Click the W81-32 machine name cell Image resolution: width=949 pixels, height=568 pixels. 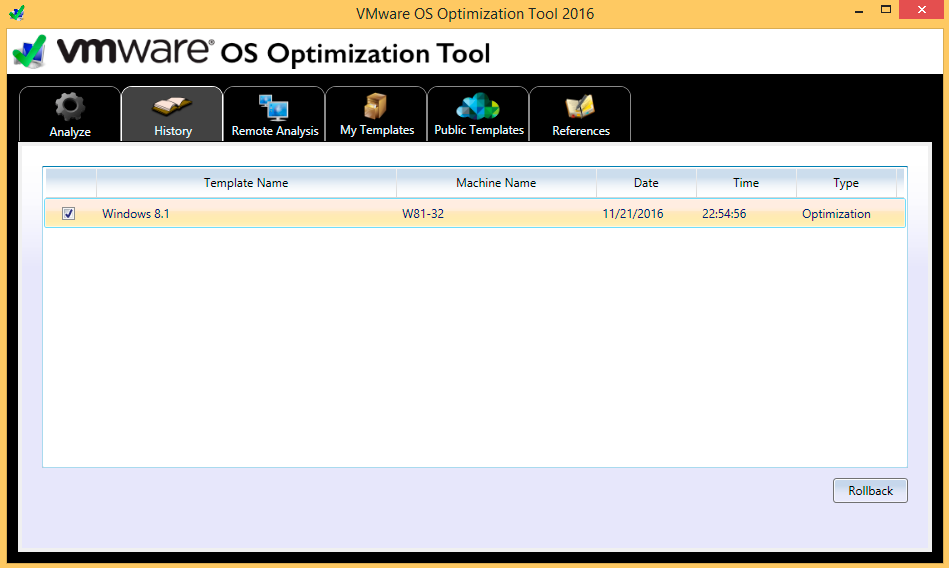[423, 214]
